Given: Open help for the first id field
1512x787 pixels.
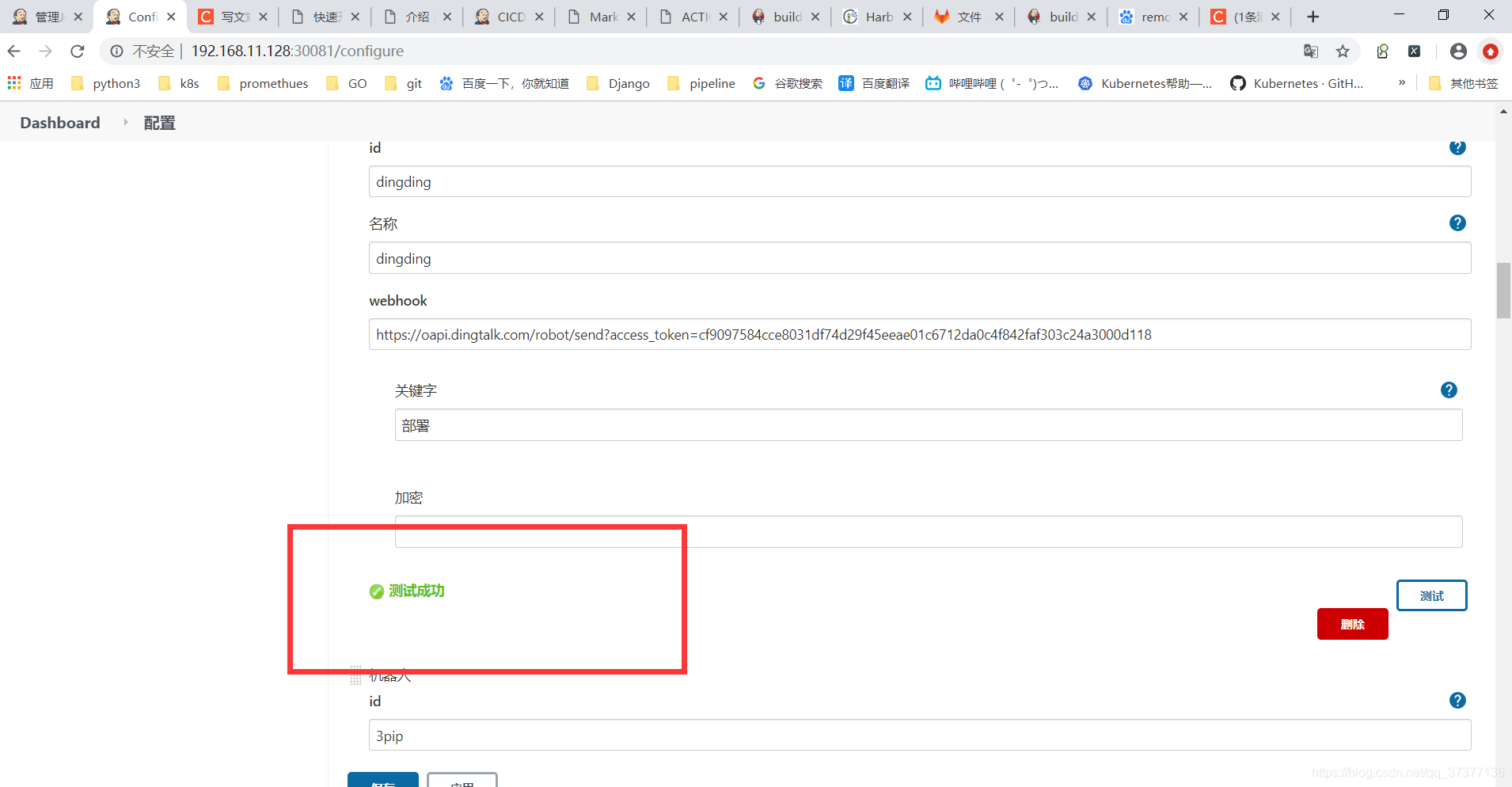Looking at the screenshot, I should point(1457,147).
